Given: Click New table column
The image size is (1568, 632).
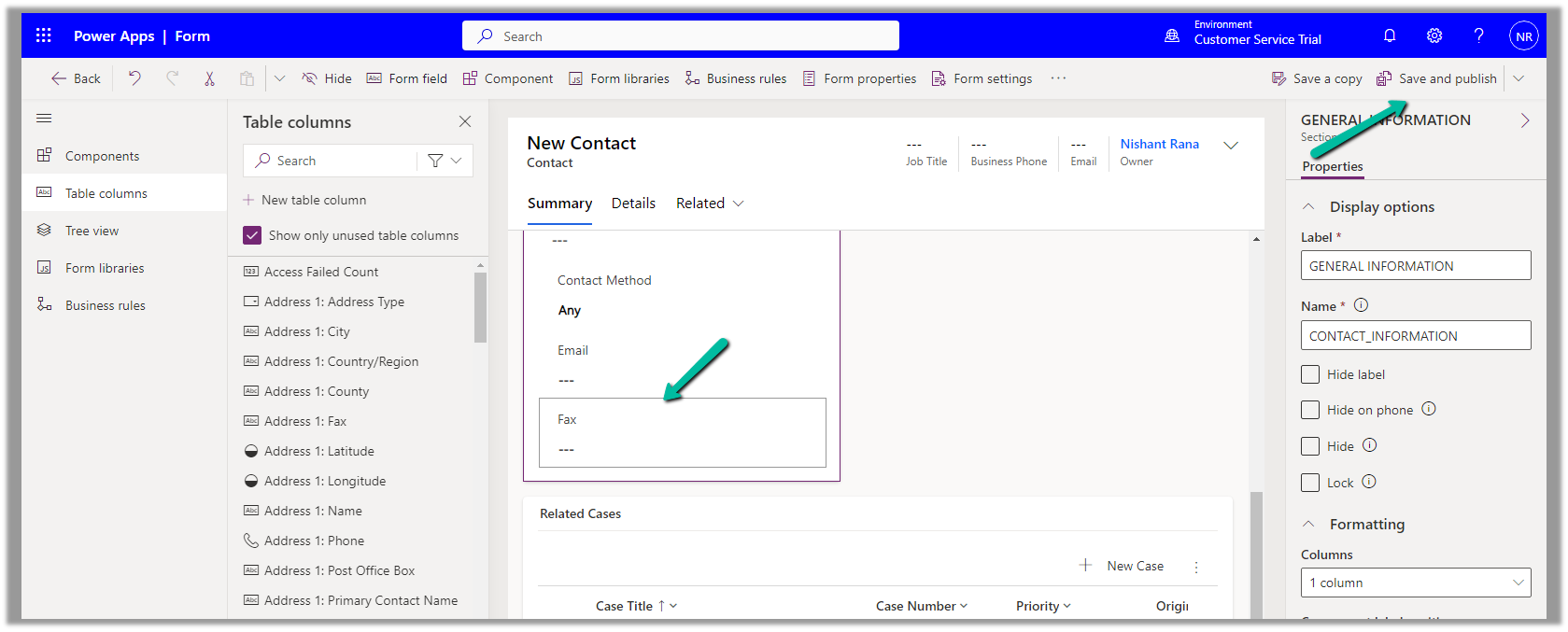Looking at the screenshot, I should tap(314, 200).
